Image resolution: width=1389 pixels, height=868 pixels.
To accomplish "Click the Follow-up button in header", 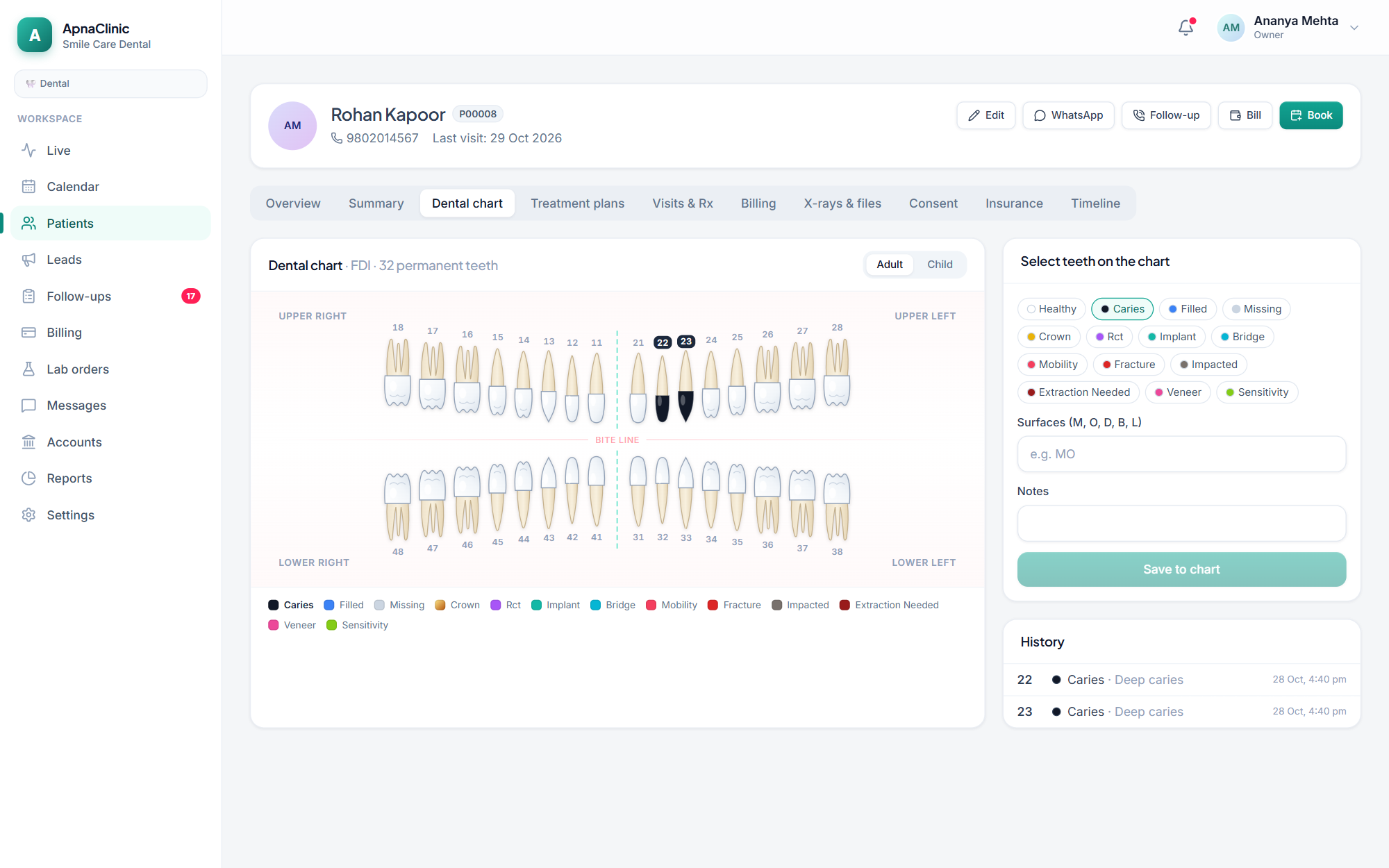I will point(1166,115).
